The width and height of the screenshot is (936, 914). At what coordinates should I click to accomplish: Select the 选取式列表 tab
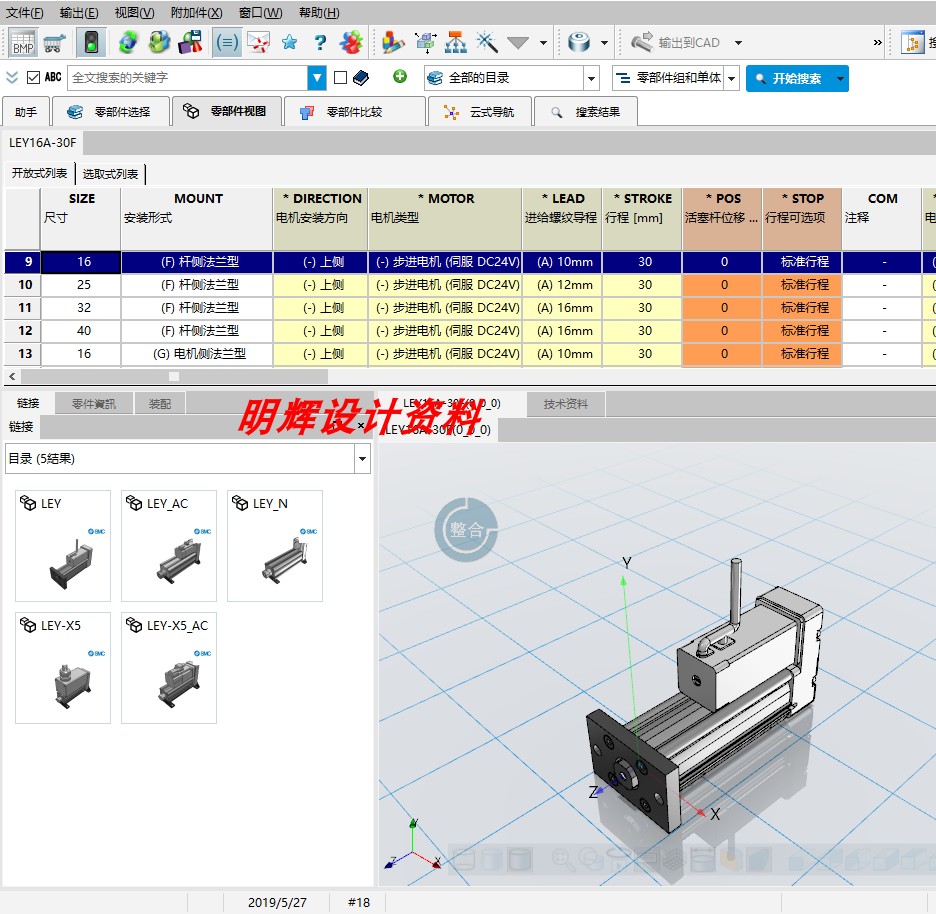[x=110, y=174]
